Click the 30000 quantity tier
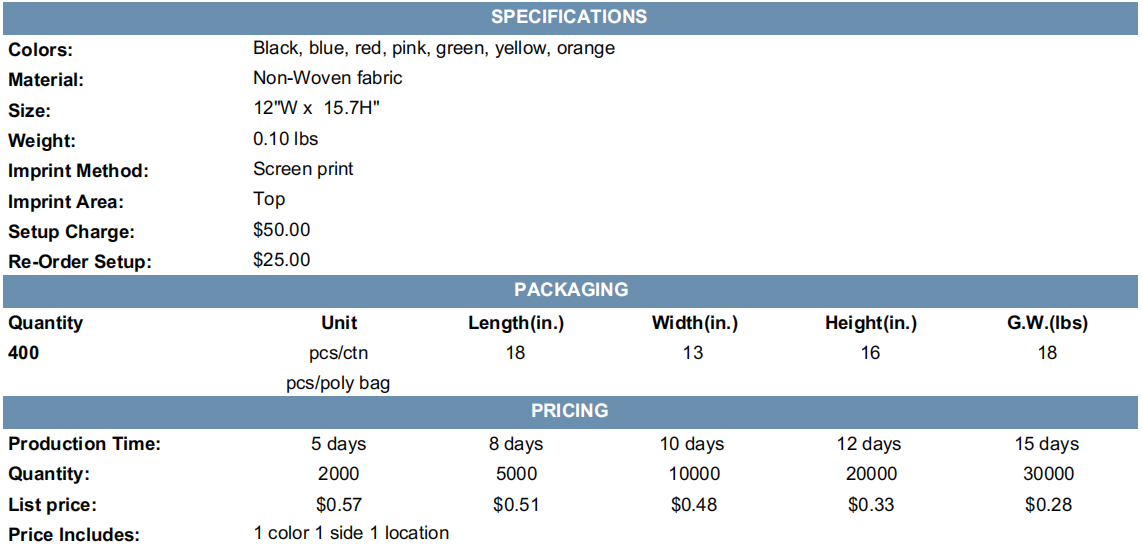This screenshot has width=1143, height=546. pos(1046,475)
